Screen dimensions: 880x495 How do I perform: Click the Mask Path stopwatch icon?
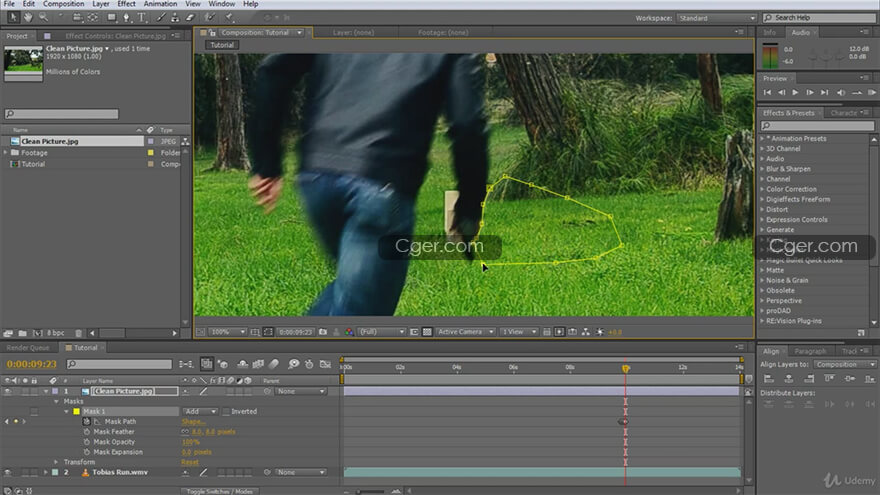click(86, 422)
